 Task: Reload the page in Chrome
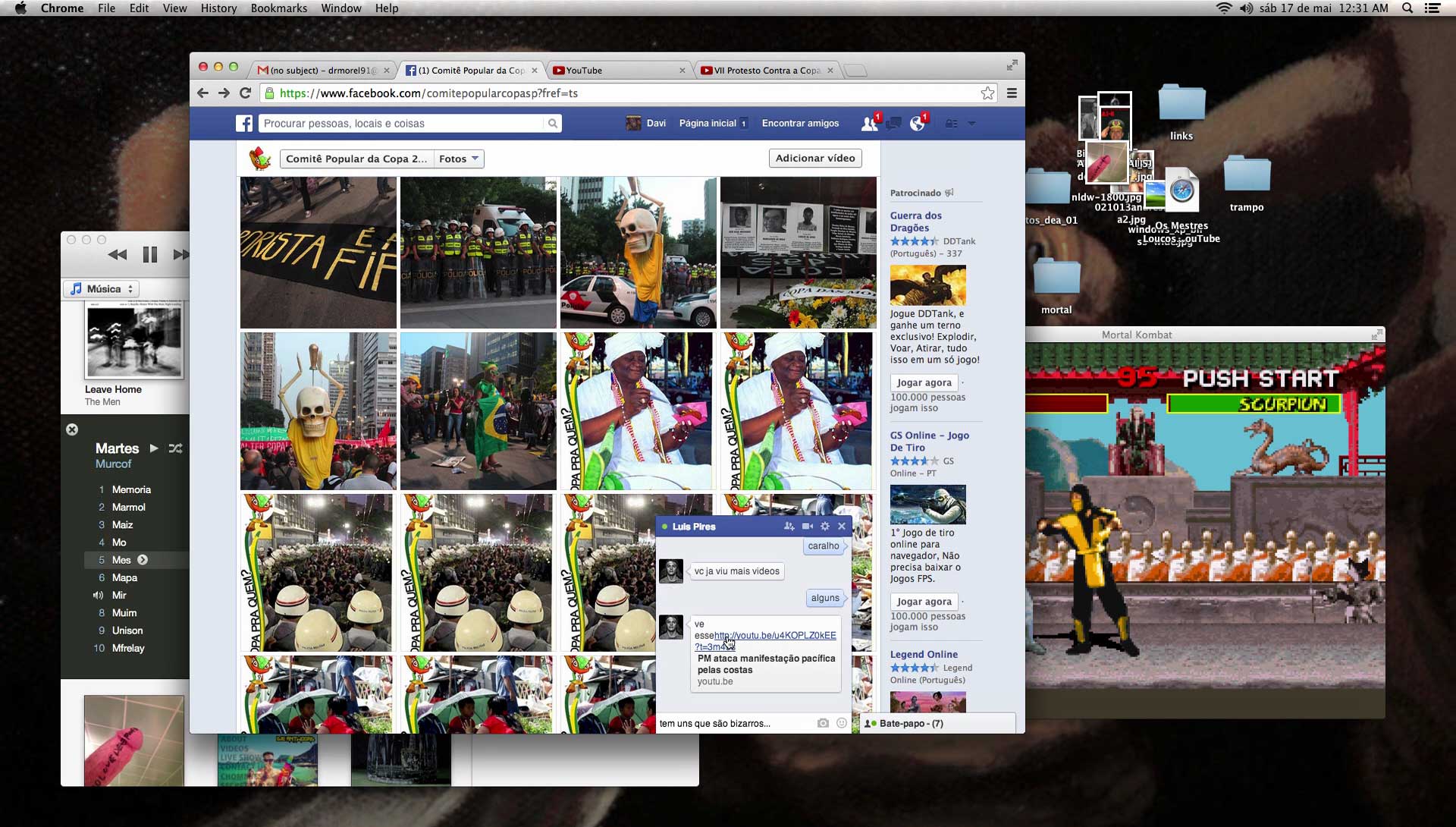click(x=245, y=93)
